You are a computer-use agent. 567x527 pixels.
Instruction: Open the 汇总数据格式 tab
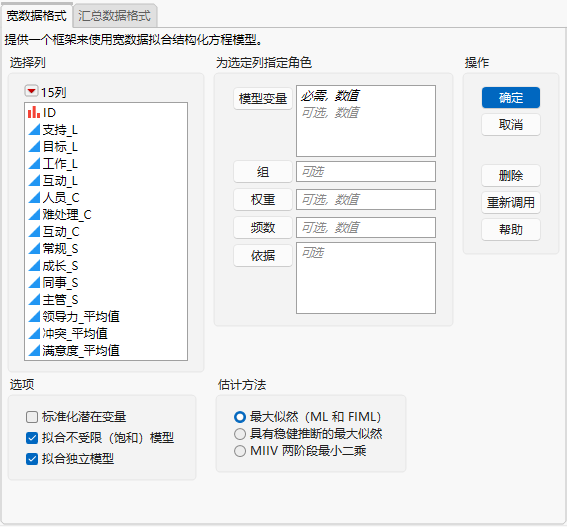[114, 16]
